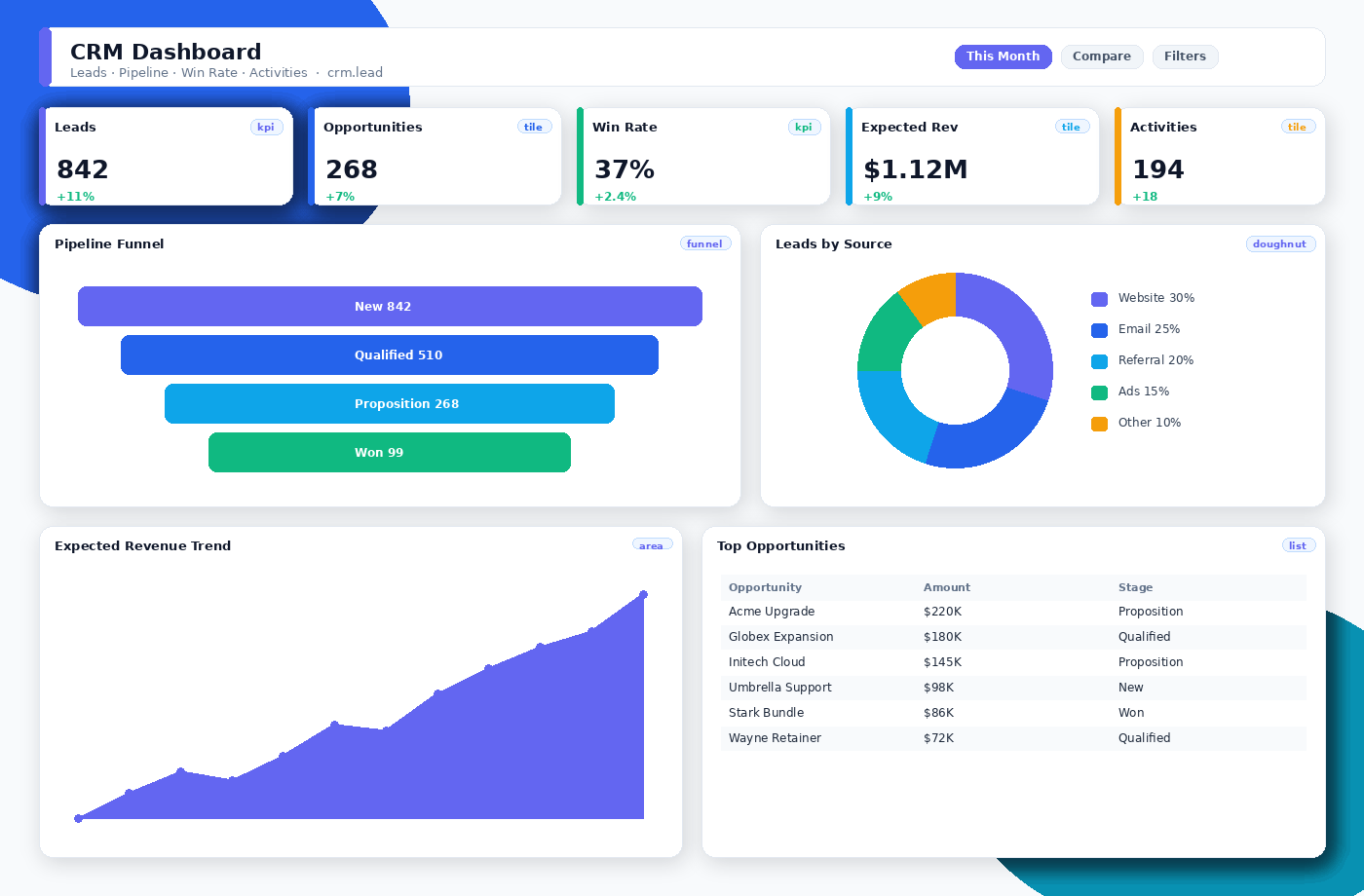Click the first data point on revenue trend
The image size is (1364, 896).
click(x=79, y=818)
